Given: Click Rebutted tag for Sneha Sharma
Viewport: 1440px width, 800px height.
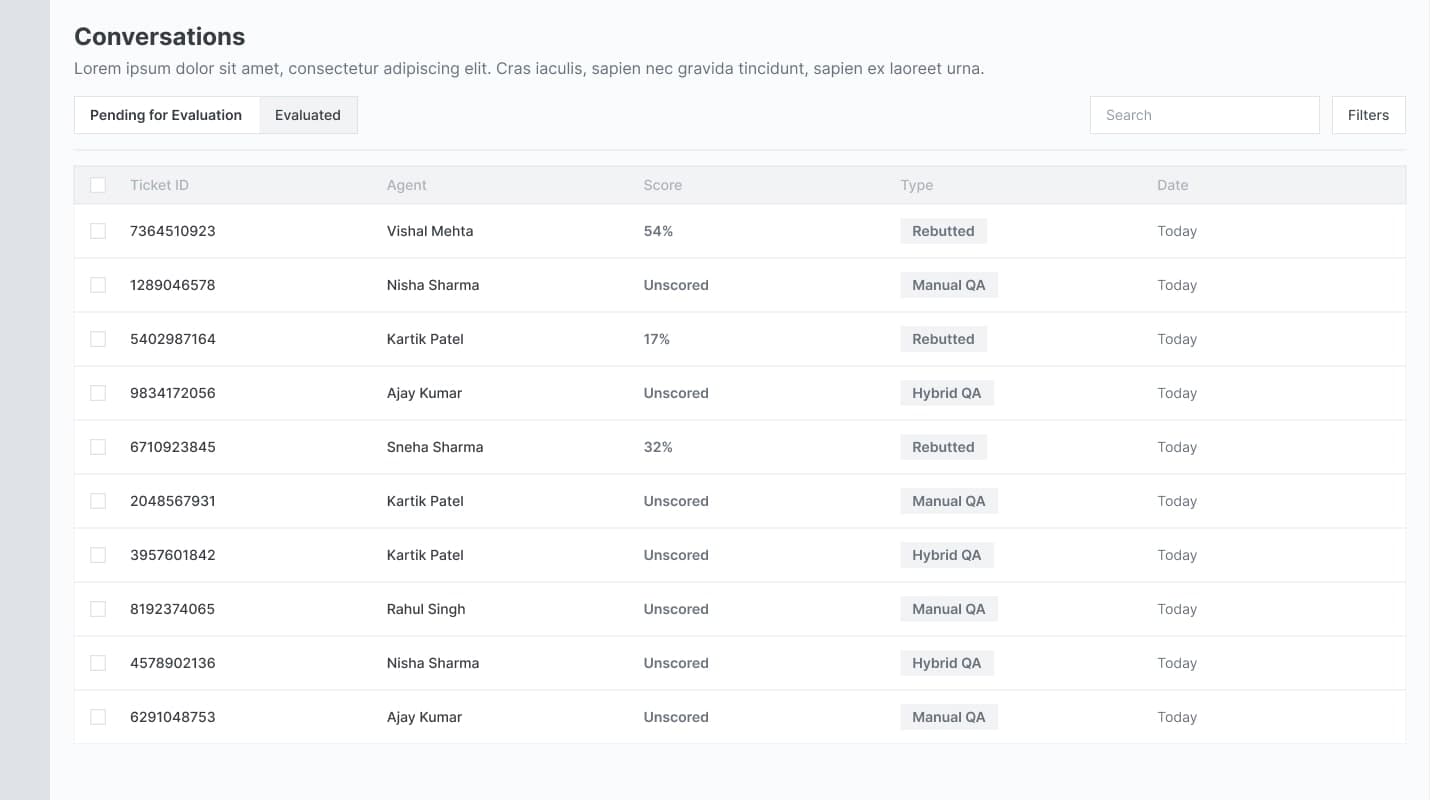Looking at the screenshot, I should pyautogui.click(x=943, y=447).
